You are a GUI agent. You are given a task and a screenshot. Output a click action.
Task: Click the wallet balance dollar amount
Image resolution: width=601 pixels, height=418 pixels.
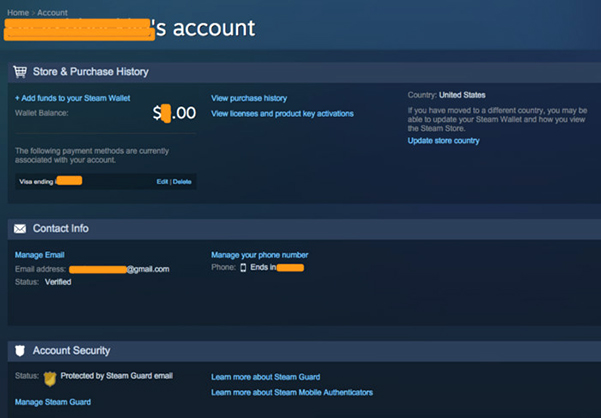point(174,113)
